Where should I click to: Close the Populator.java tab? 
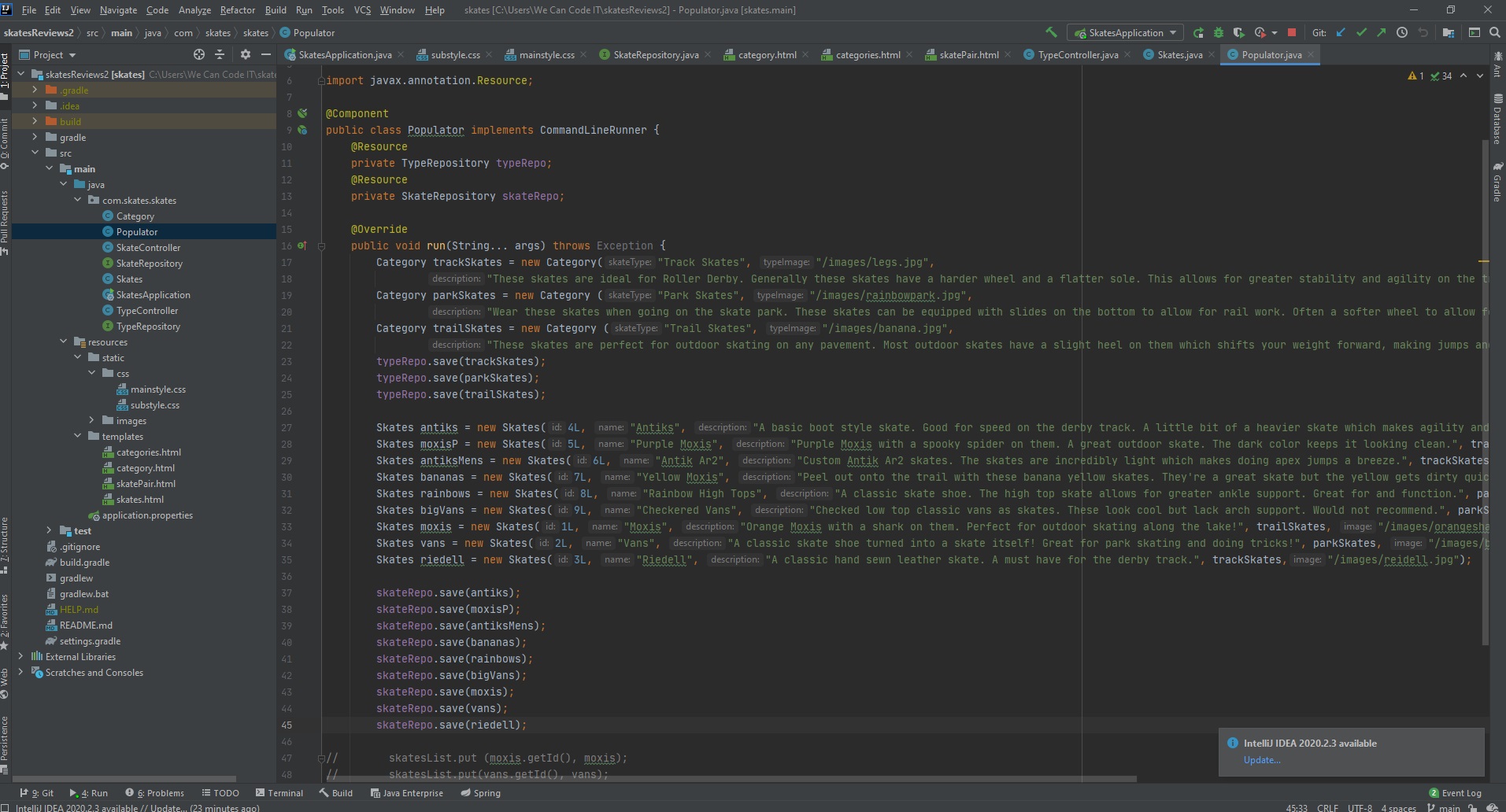[1311, 54]
